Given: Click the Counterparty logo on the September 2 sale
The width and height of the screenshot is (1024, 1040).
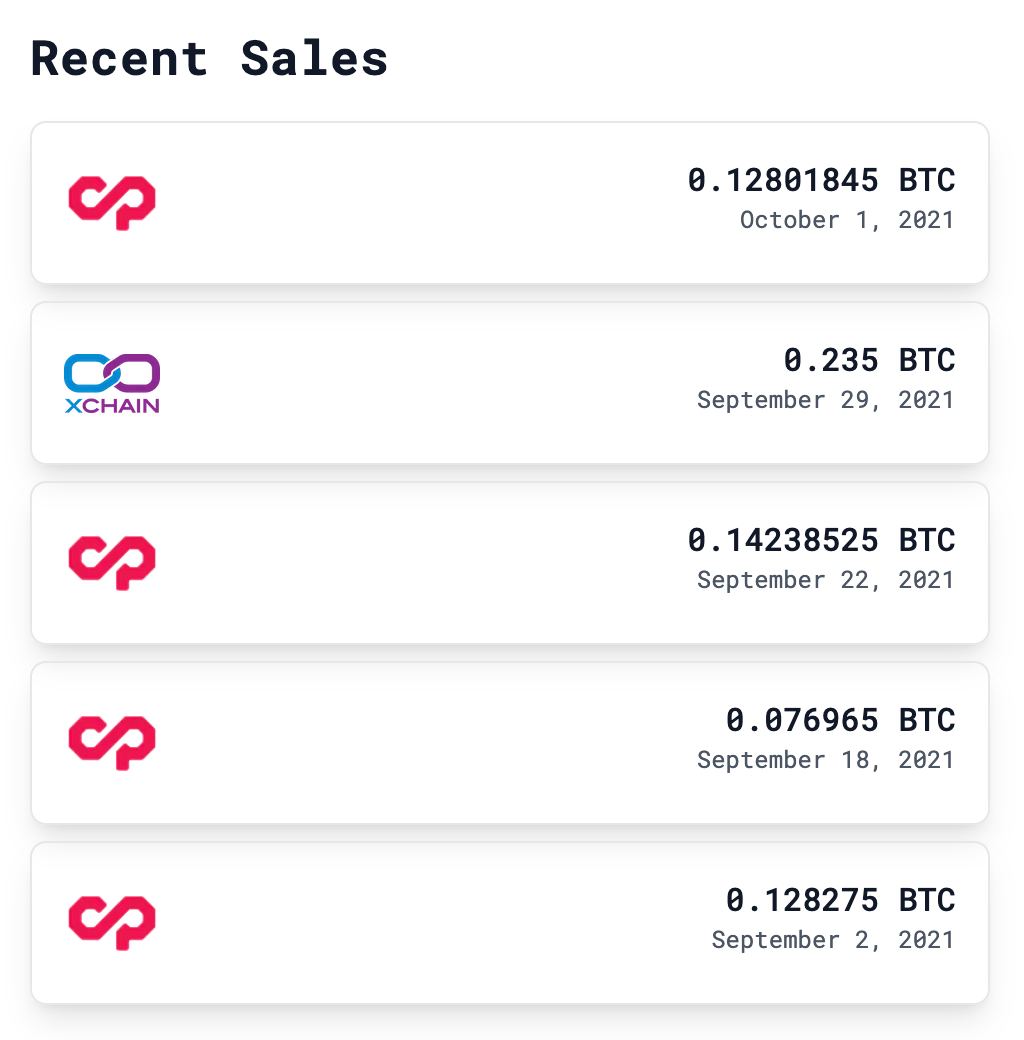Looking at the screenshot, I should click(112, 923).
